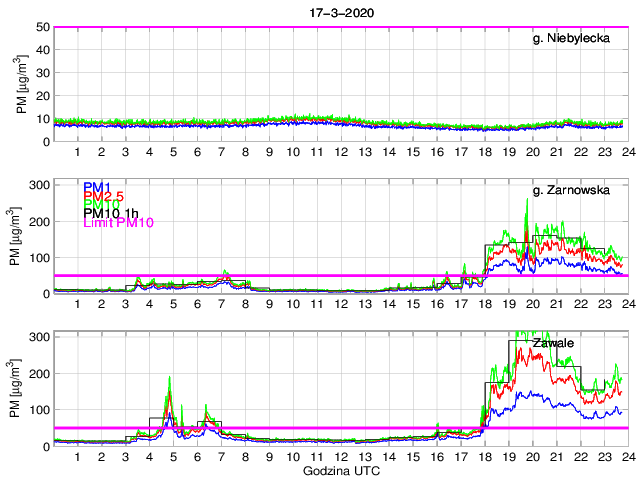640x480 pixels.
Task: Click the middle panel's PM y-axis label
Action: (x=20, y=236)
